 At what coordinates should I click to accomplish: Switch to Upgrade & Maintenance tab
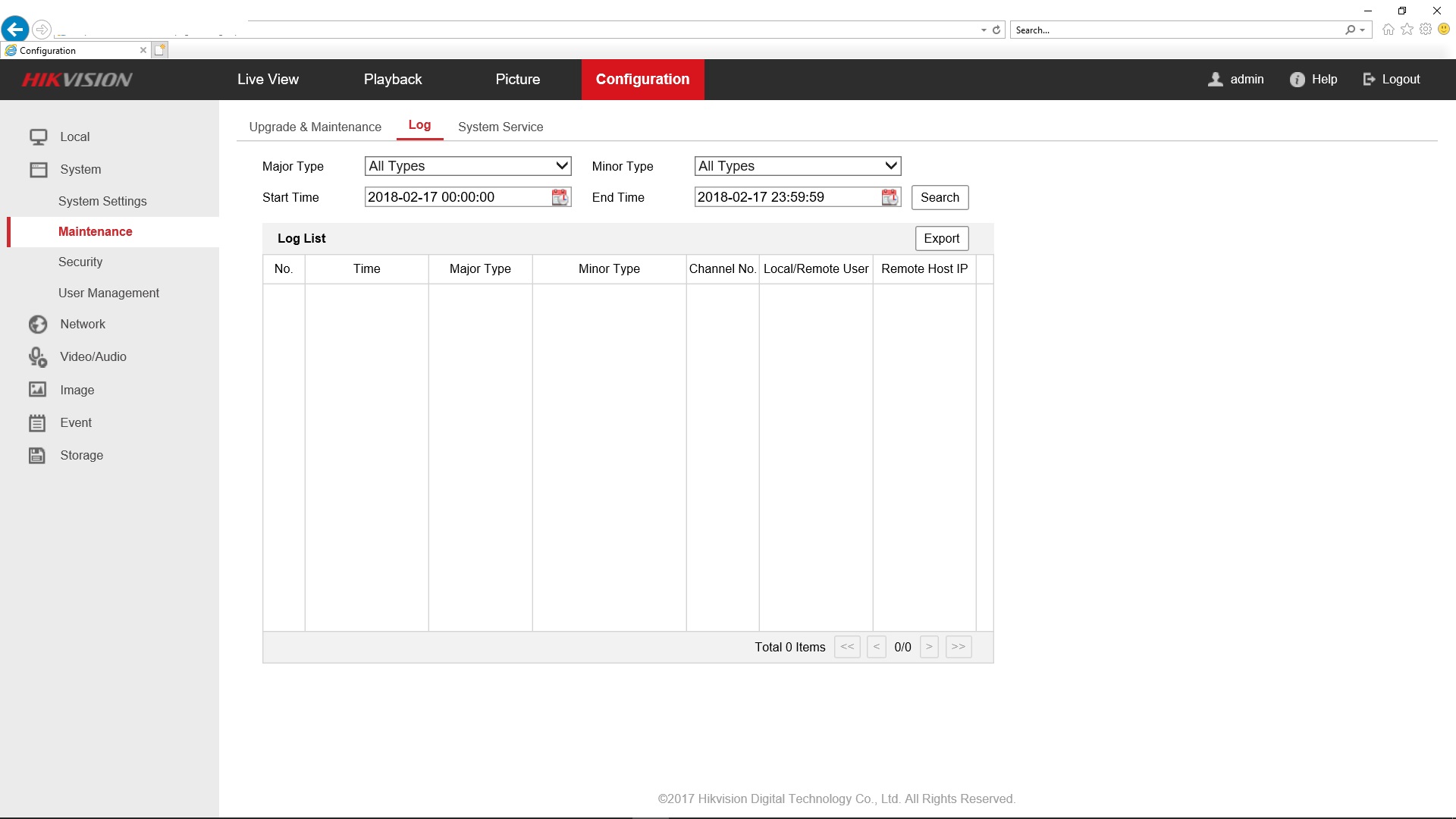click(315, 127)
